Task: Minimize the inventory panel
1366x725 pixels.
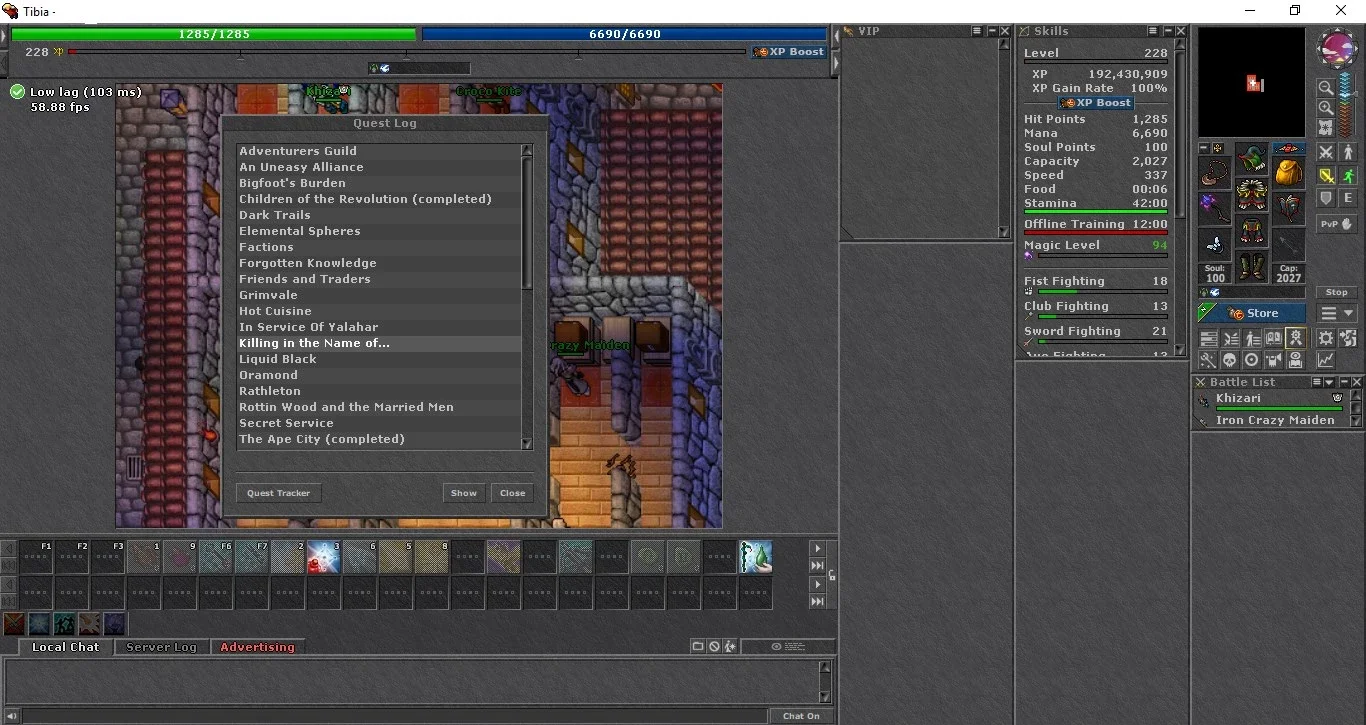Action: pos(1204,148)
